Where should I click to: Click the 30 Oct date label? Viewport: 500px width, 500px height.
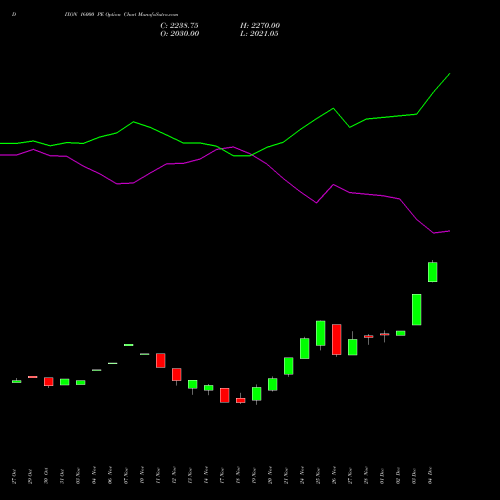tap(46, 476)
